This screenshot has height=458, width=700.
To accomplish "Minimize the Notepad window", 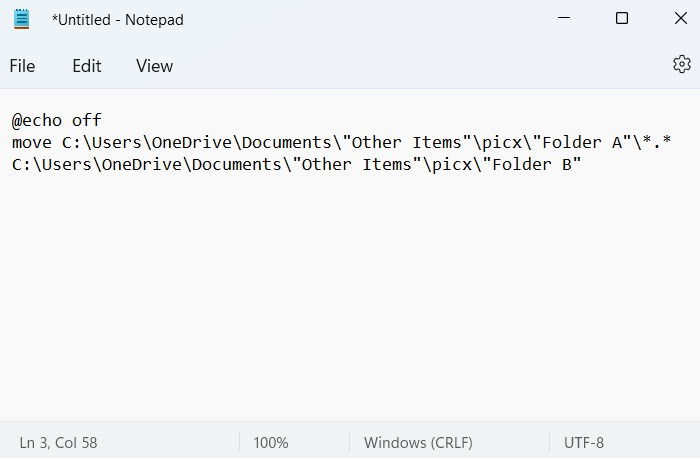I will pos(564,18).
